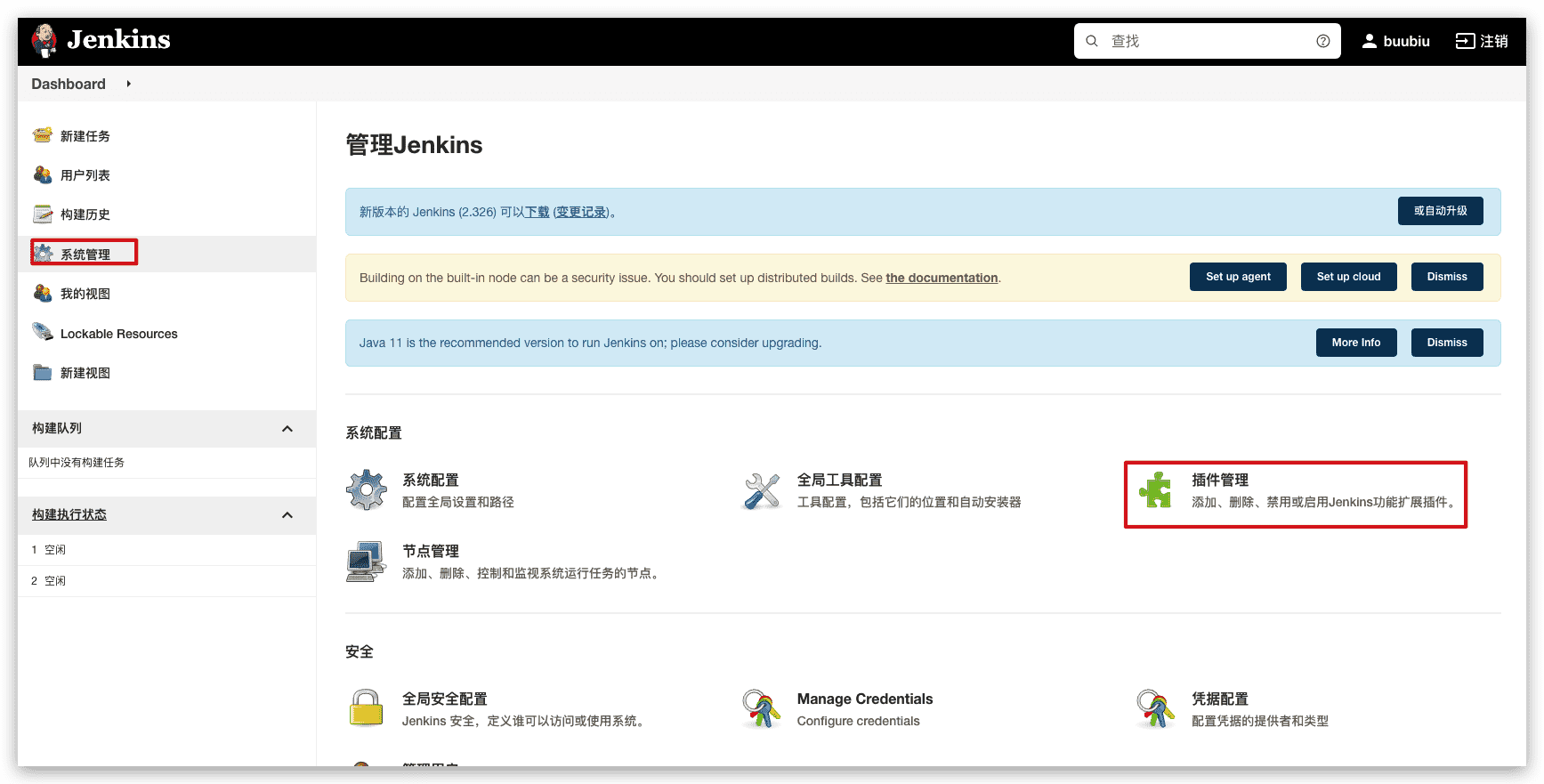
Task: Open the 节点管理 computer icon
Action: coord(367,562)
